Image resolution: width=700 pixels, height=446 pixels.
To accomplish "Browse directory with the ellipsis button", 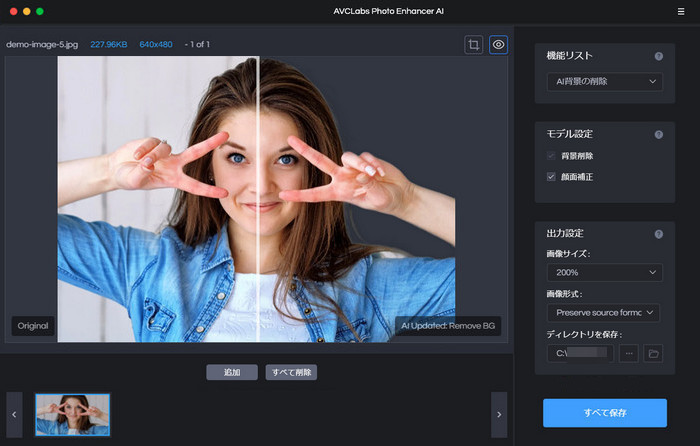I will [x=629, y=353].
